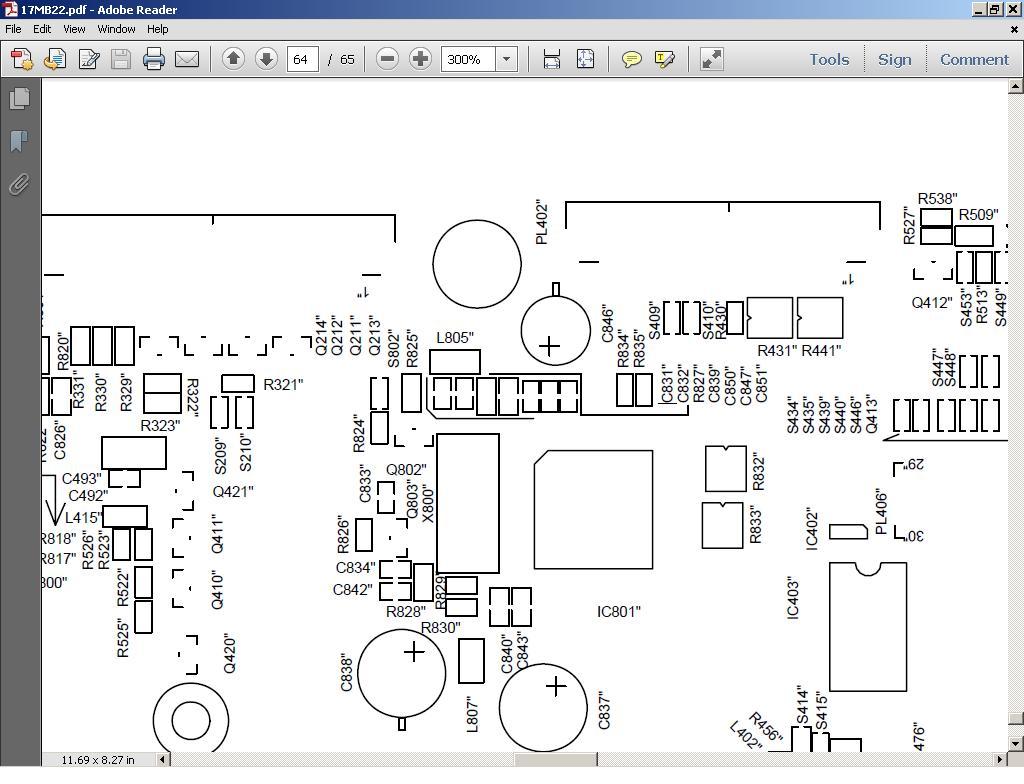The image size is (1024, 784).
Task: Click the zoom value field 300%
Action: pyautogui.click(x=468, y=59)
